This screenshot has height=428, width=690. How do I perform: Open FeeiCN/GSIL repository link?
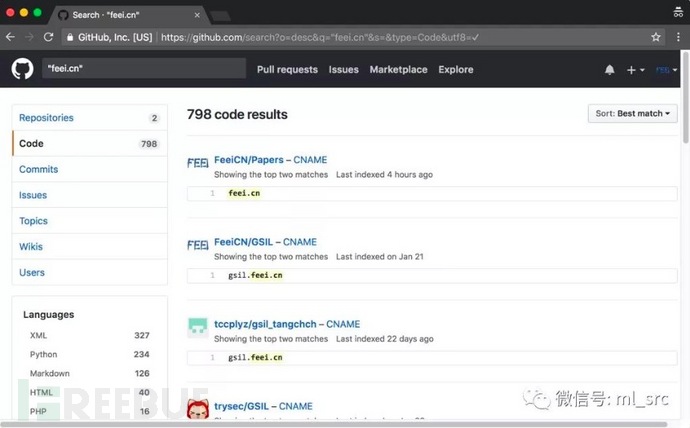[x=243, y=242]
